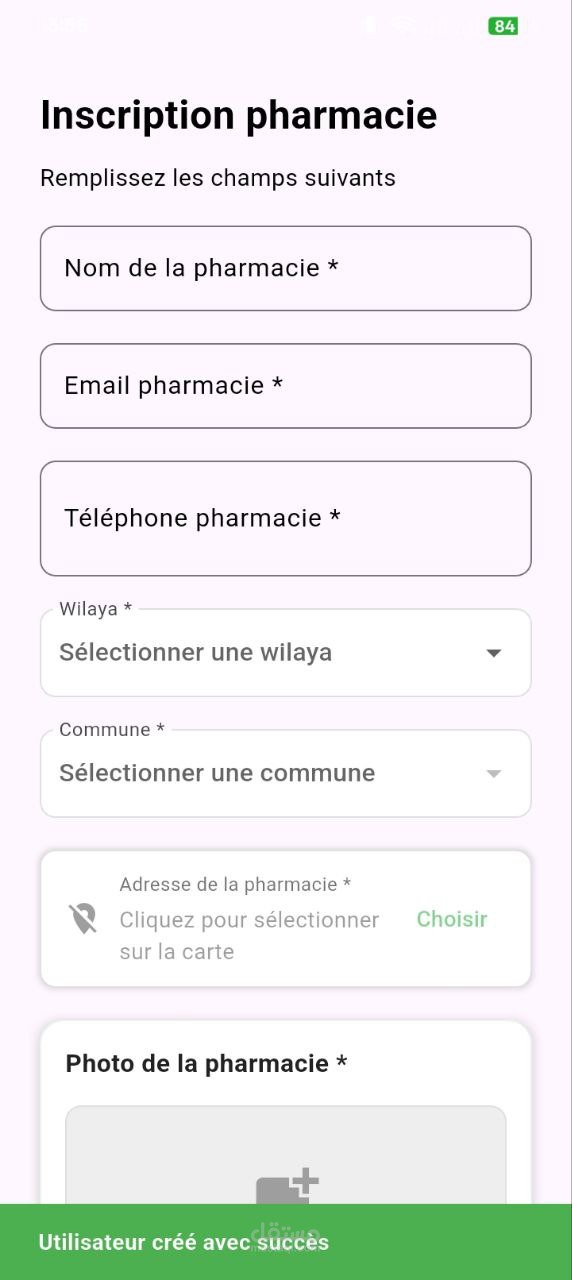Focus the 'Email pharmacie' input field
572x1280 pixels.
pos(286,386)
